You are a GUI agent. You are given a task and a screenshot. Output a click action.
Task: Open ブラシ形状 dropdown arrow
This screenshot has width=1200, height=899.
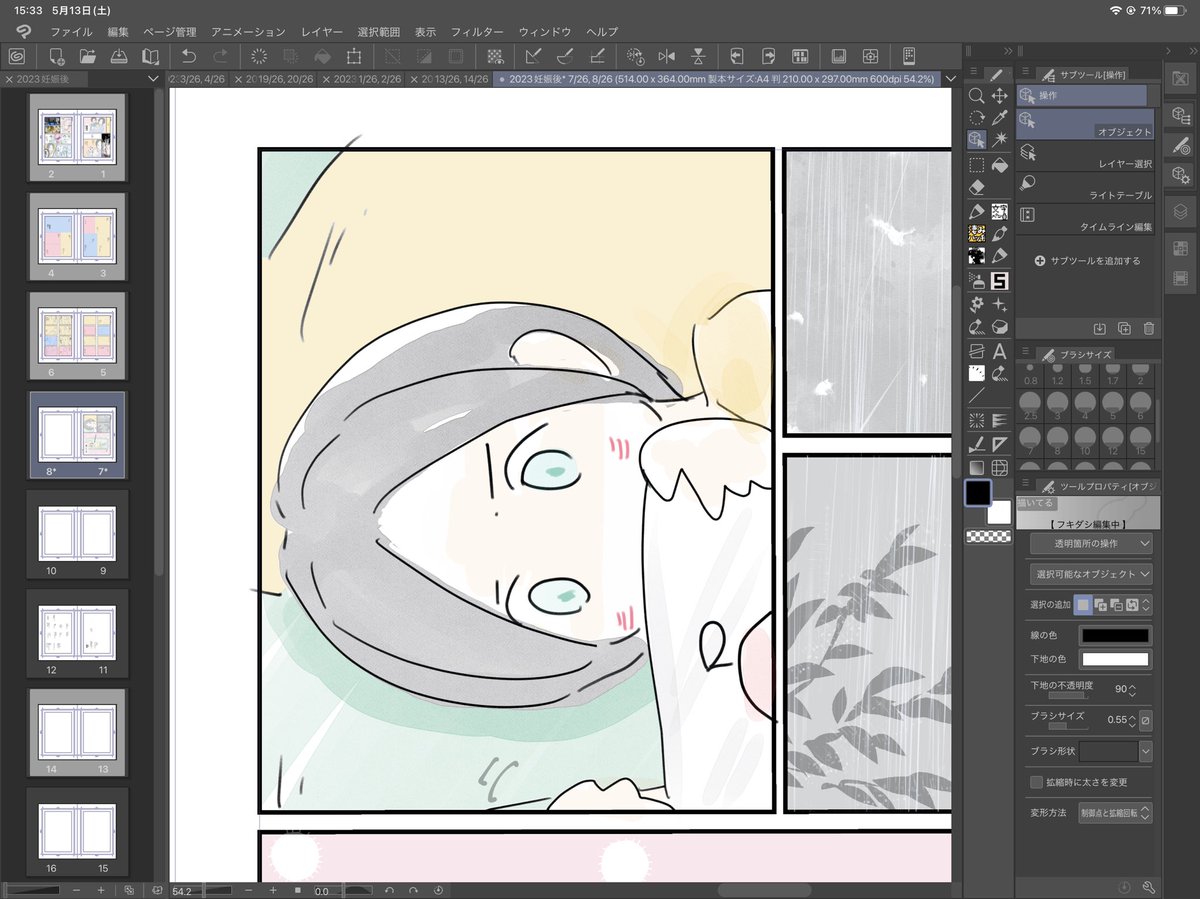(1145, 751)
